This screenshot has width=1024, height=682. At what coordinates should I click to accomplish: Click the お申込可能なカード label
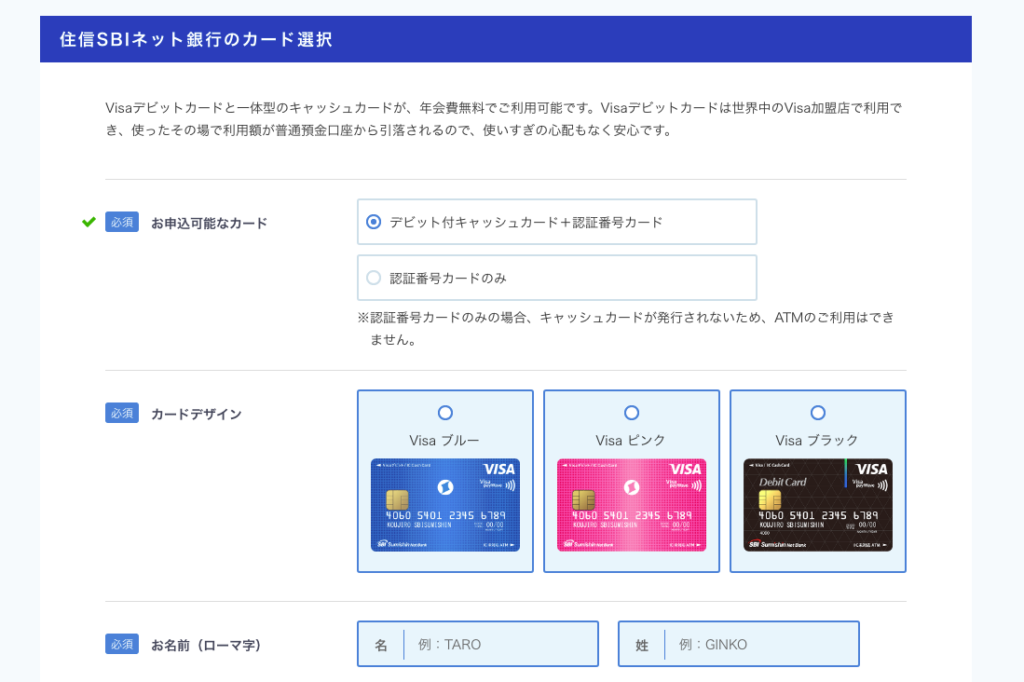pos(209,223)
